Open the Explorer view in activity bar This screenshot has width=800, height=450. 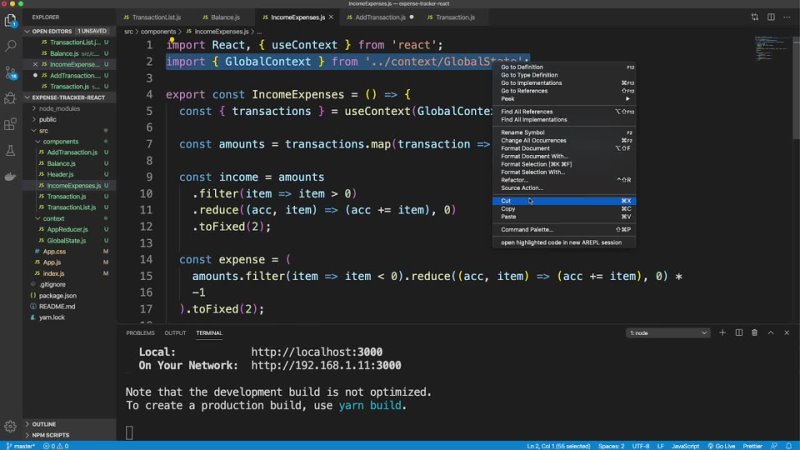pos(10,20)
